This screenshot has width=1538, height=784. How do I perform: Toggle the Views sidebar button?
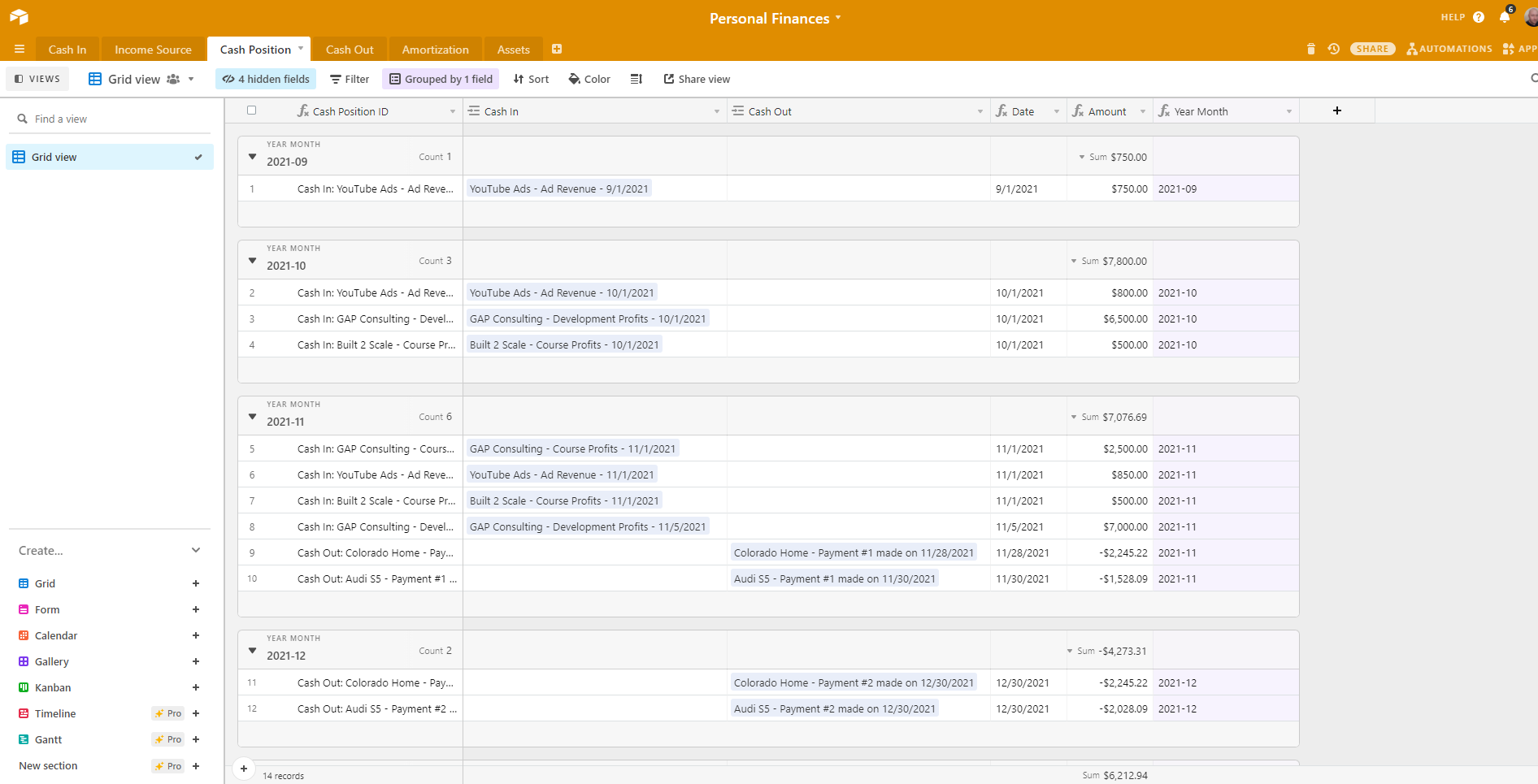click(37, 79)
